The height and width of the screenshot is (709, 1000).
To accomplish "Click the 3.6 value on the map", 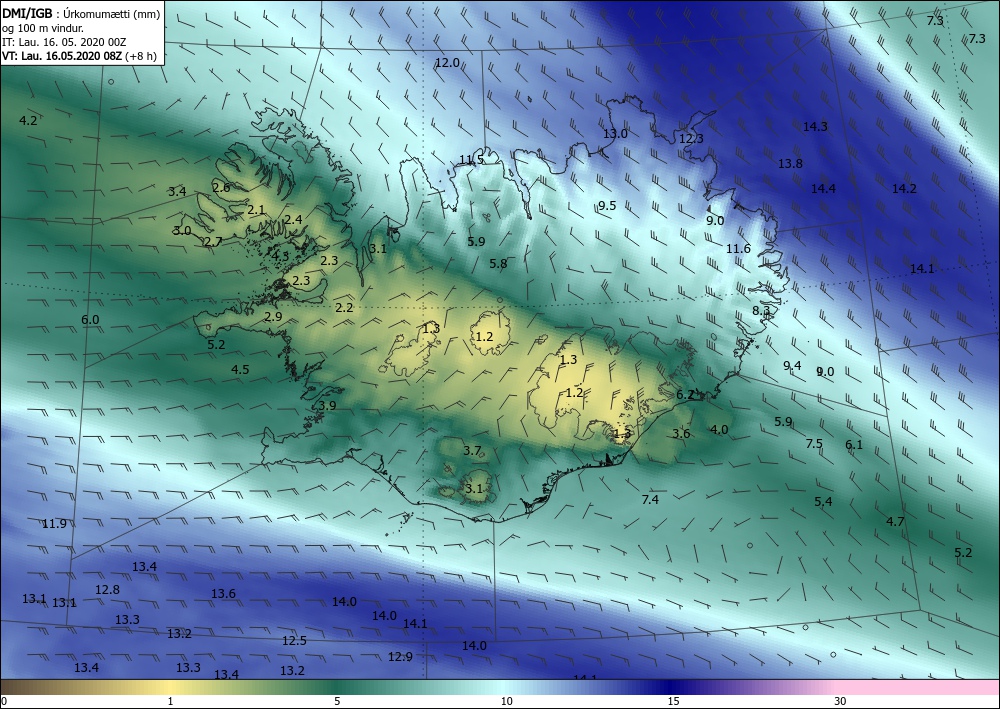I will point(681,434).
